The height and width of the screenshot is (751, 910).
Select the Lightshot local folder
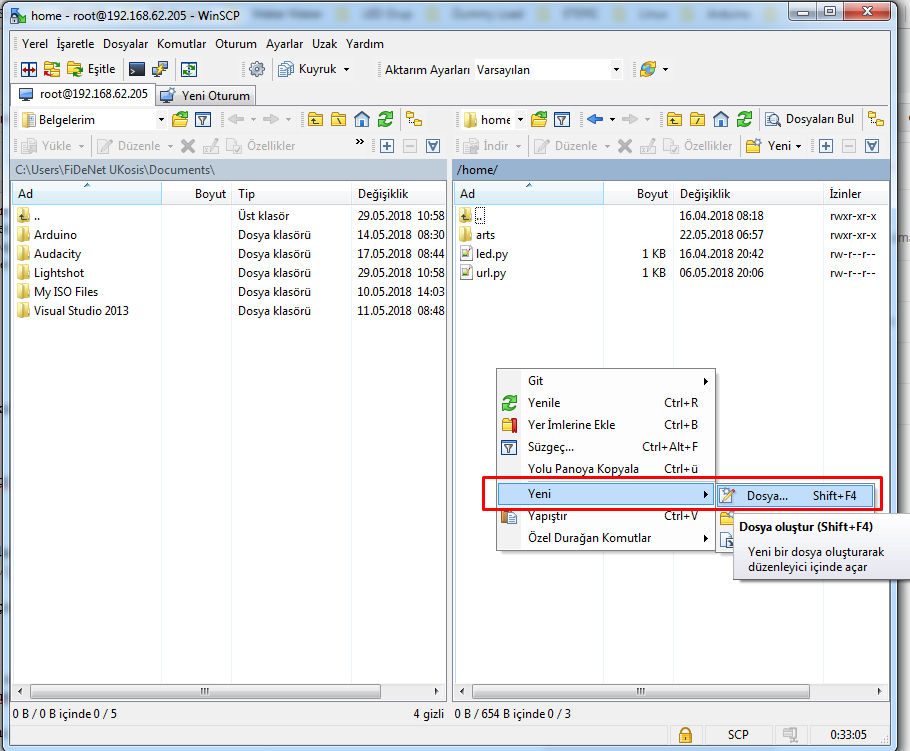59,273
